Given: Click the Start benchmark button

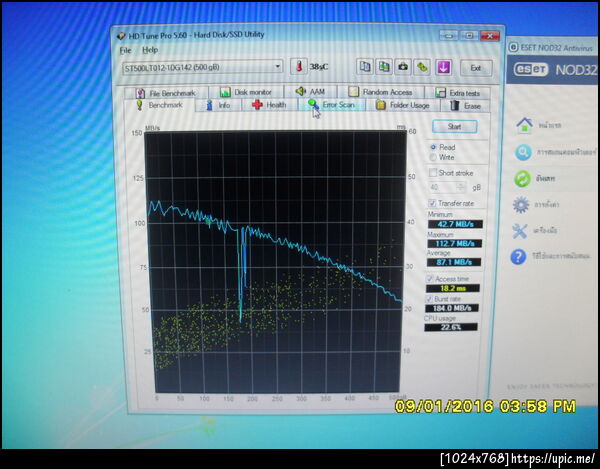Looking at the screenshot, I should point(455,127).
